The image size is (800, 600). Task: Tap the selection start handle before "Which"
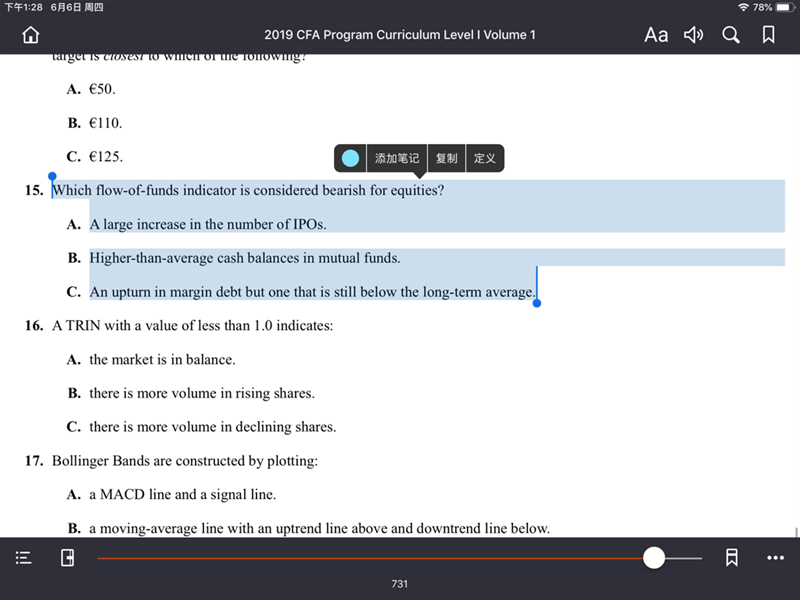[x=52, y=177]
